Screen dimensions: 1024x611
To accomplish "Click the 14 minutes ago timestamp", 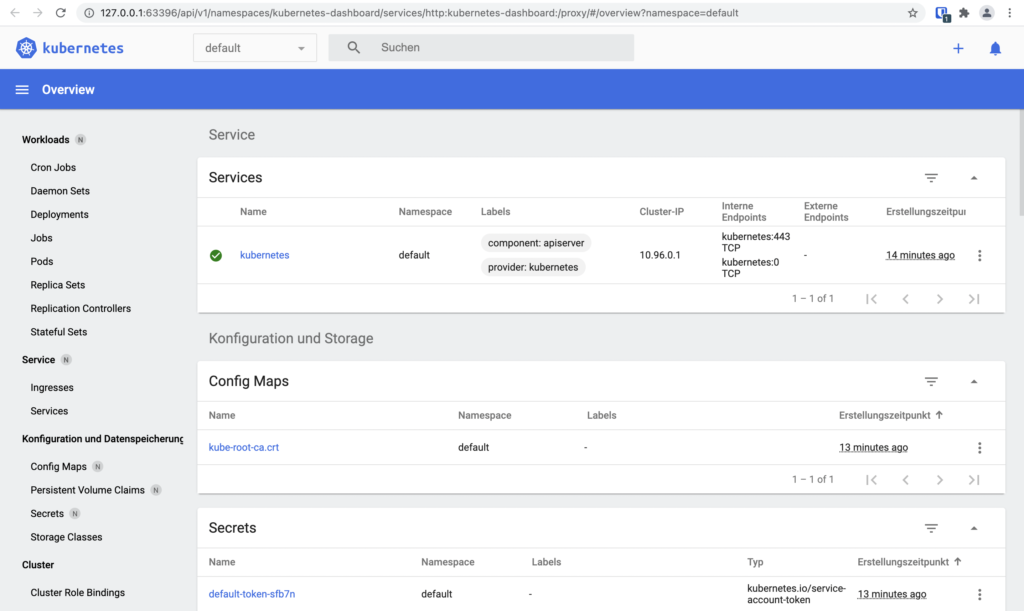I will click(920, 255).
